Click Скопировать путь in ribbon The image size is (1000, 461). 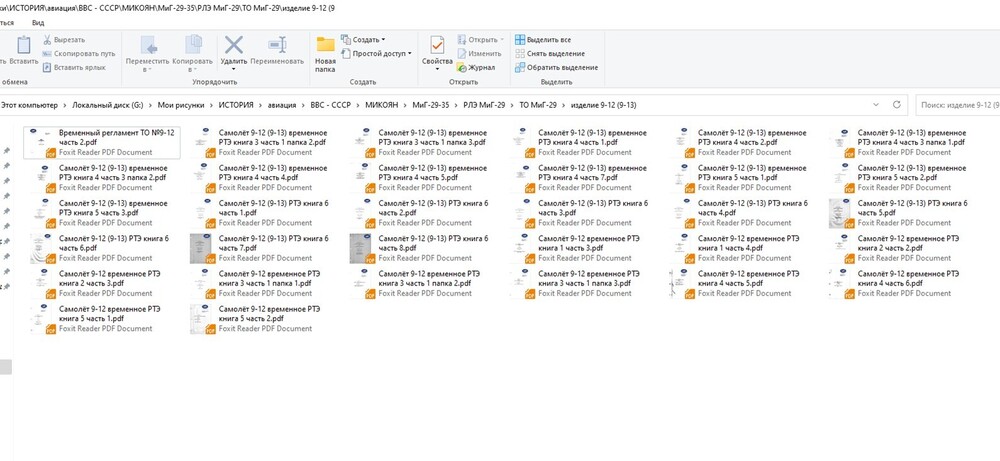coord(79,54)
